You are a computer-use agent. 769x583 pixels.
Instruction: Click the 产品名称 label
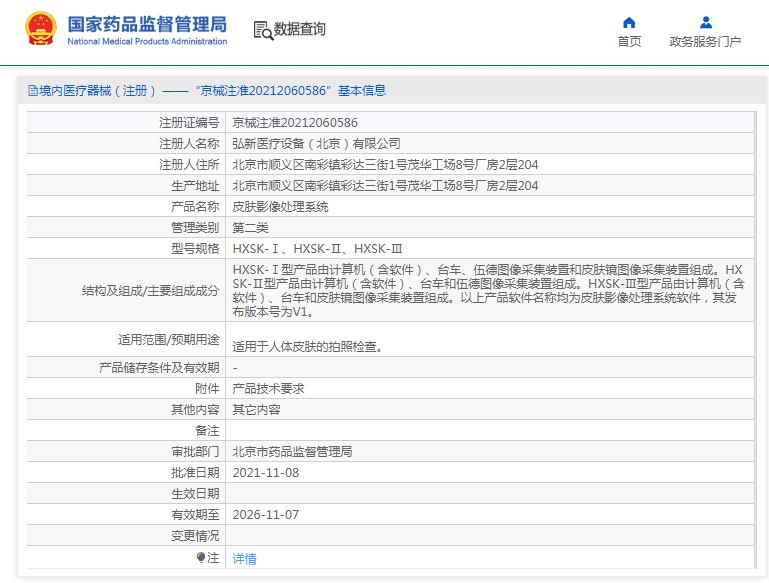point(195,207)
